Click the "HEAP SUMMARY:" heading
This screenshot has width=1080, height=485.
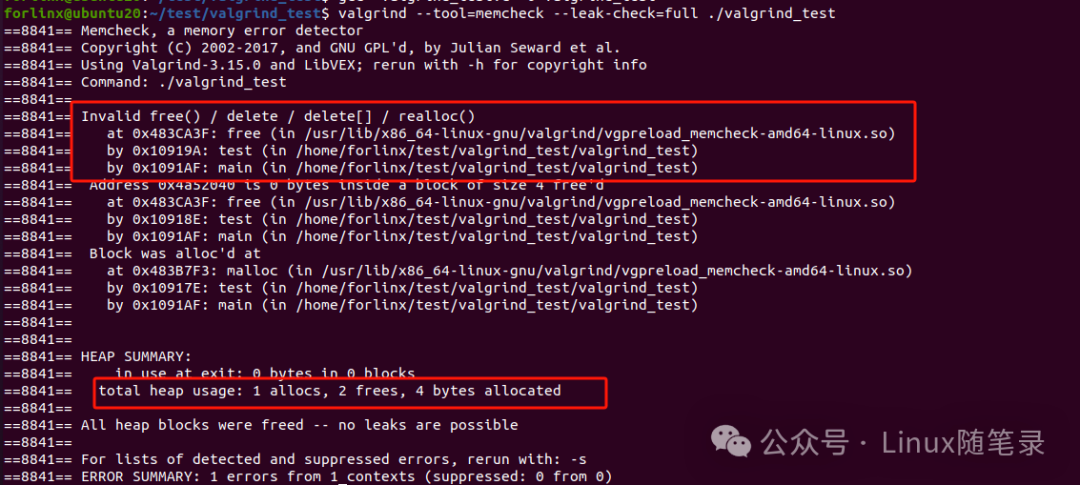135,356
